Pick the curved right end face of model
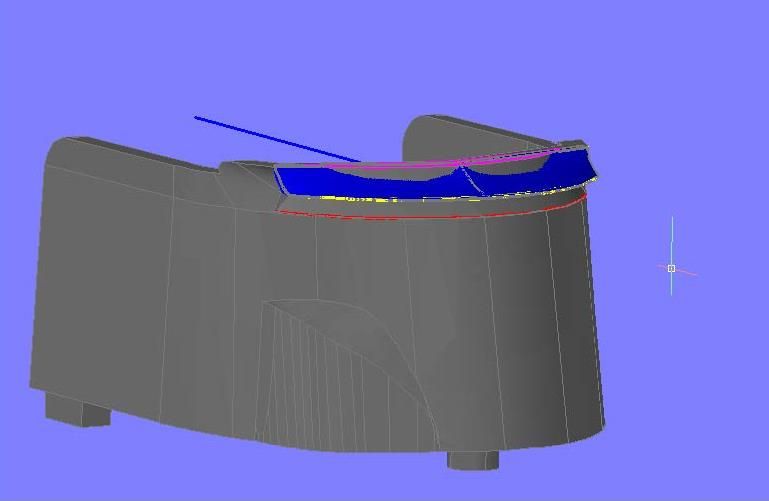This screenshot has width=769, height=501. pyautogui.click(x=580, y=320)
